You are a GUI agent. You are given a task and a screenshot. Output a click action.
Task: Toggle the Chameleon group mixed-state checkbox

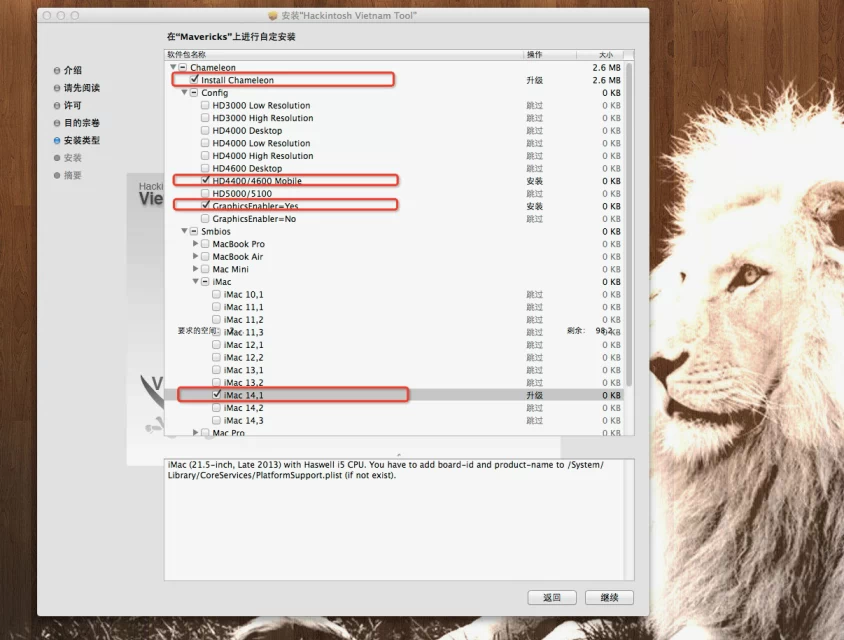(183, 68)
